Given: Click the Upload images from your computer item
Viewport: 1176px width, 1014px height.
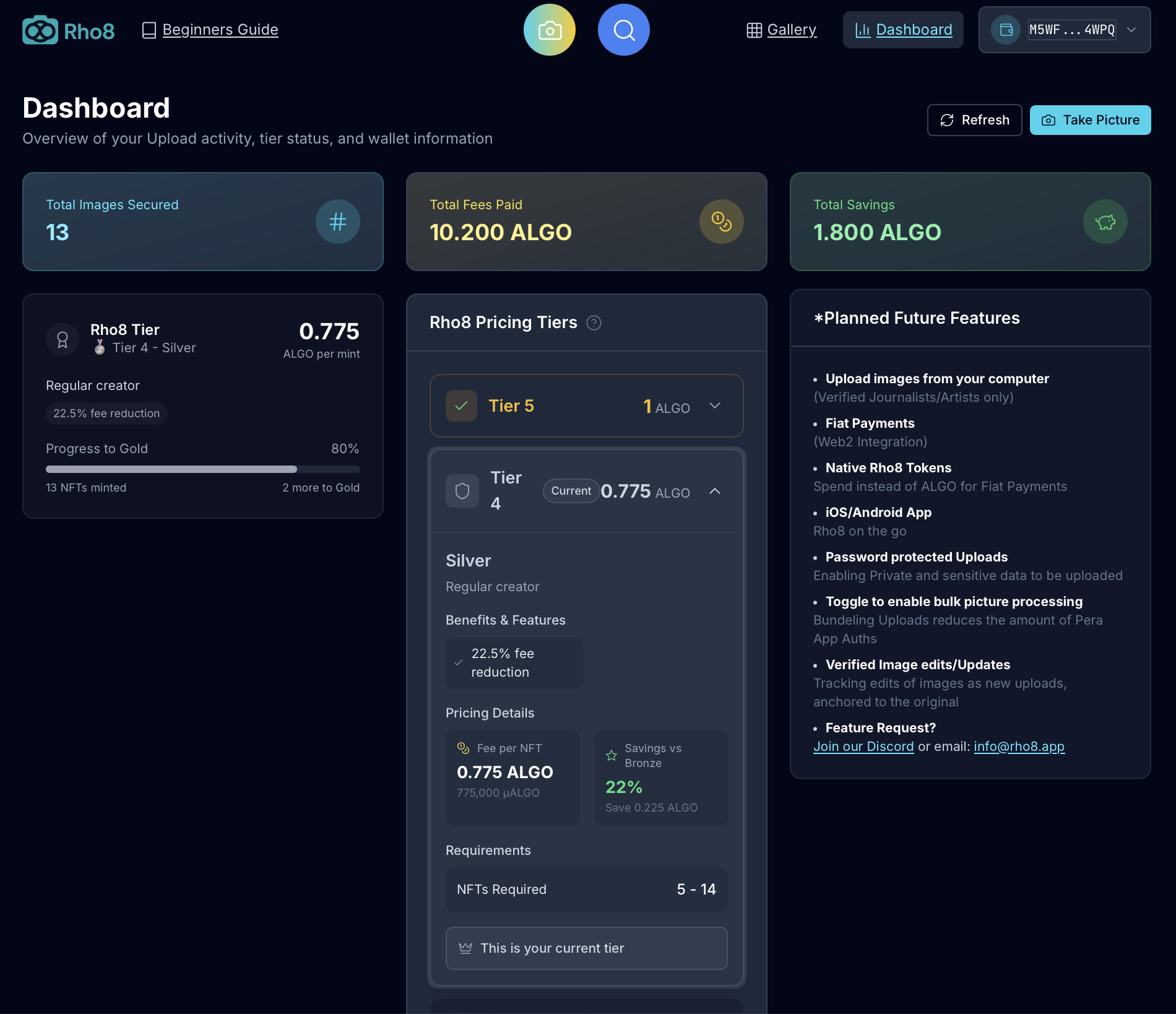Looking at the screenshot, I should tap(937, 379).
